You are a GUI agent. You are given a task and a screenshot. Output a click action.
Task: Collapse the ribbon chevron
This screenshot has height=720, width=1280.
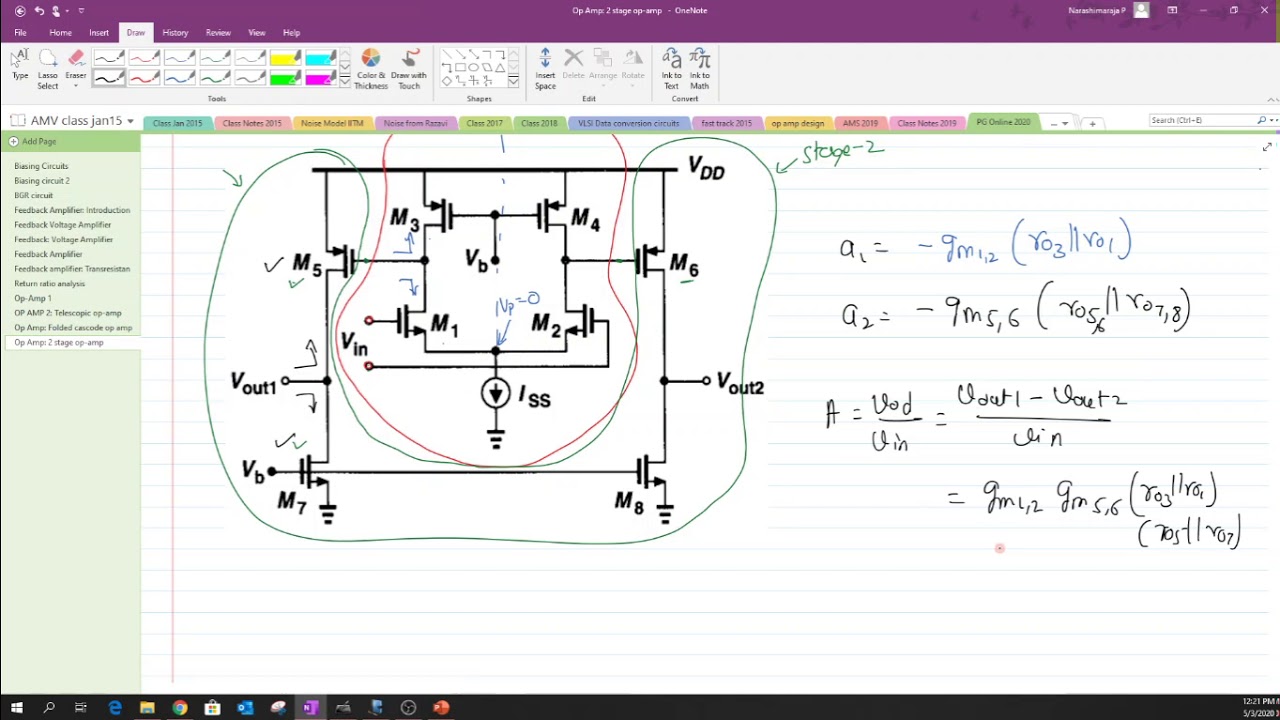pyautogui.click(x=1272, y=99)
